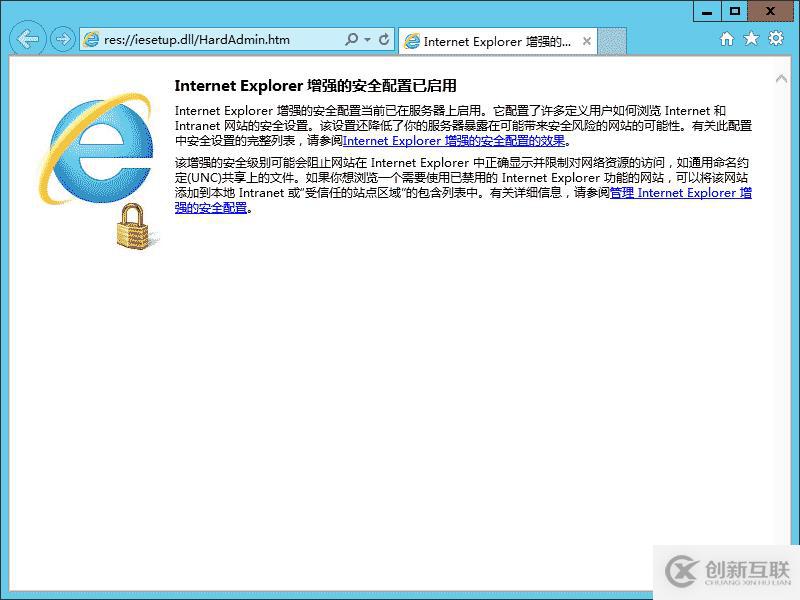Image resolution: width=800 pixels, height=600 pixels.
Task: Go forward with the Forward arrow button
Action: click(x=63, y=39)
